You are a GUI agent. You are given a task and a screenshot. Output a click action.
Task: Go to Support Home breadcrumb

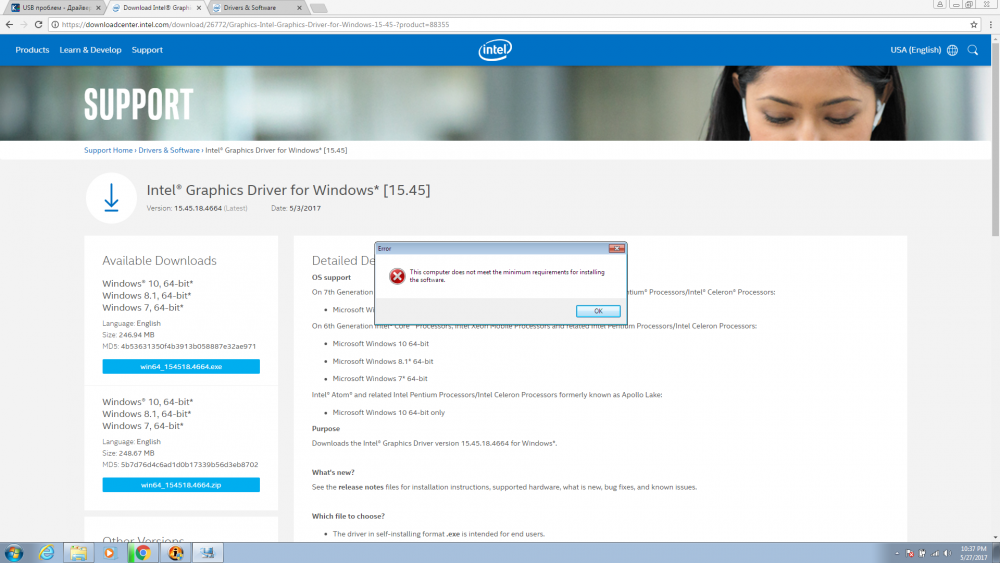[108, 150]
